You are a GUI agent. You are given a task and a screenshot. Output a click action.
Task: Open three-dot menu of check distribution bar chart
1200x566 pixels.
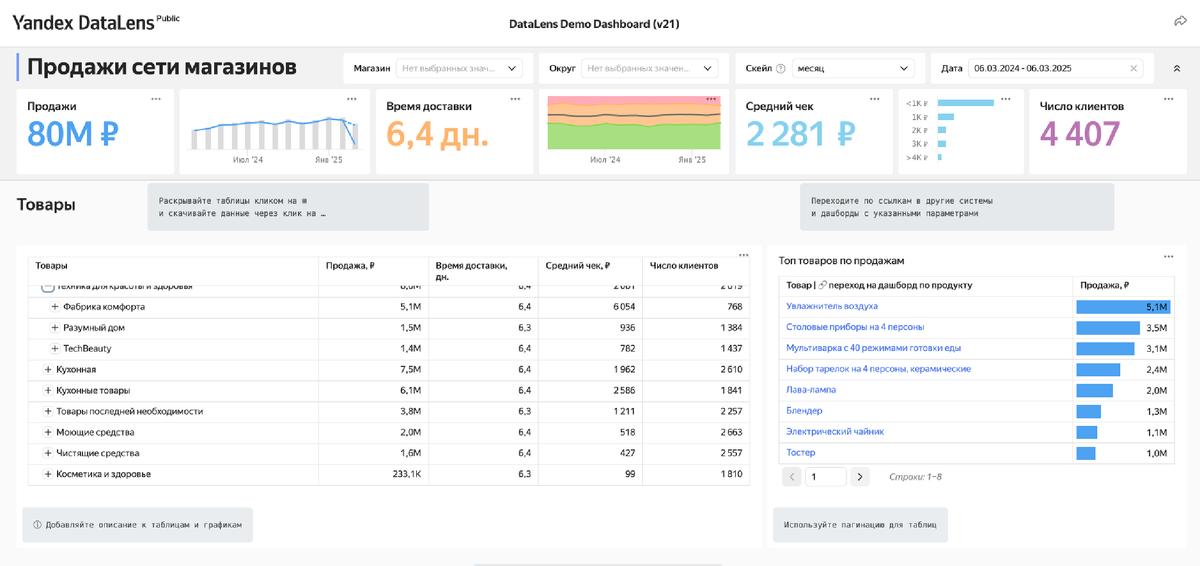point(1008,99)
